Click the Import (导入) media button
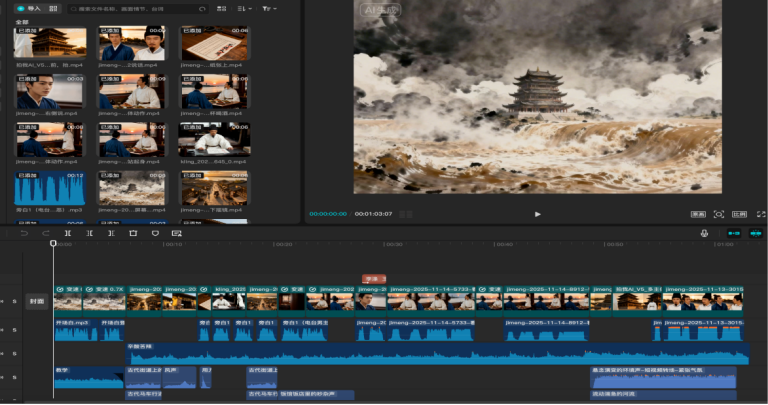 (x=30, y=8)
